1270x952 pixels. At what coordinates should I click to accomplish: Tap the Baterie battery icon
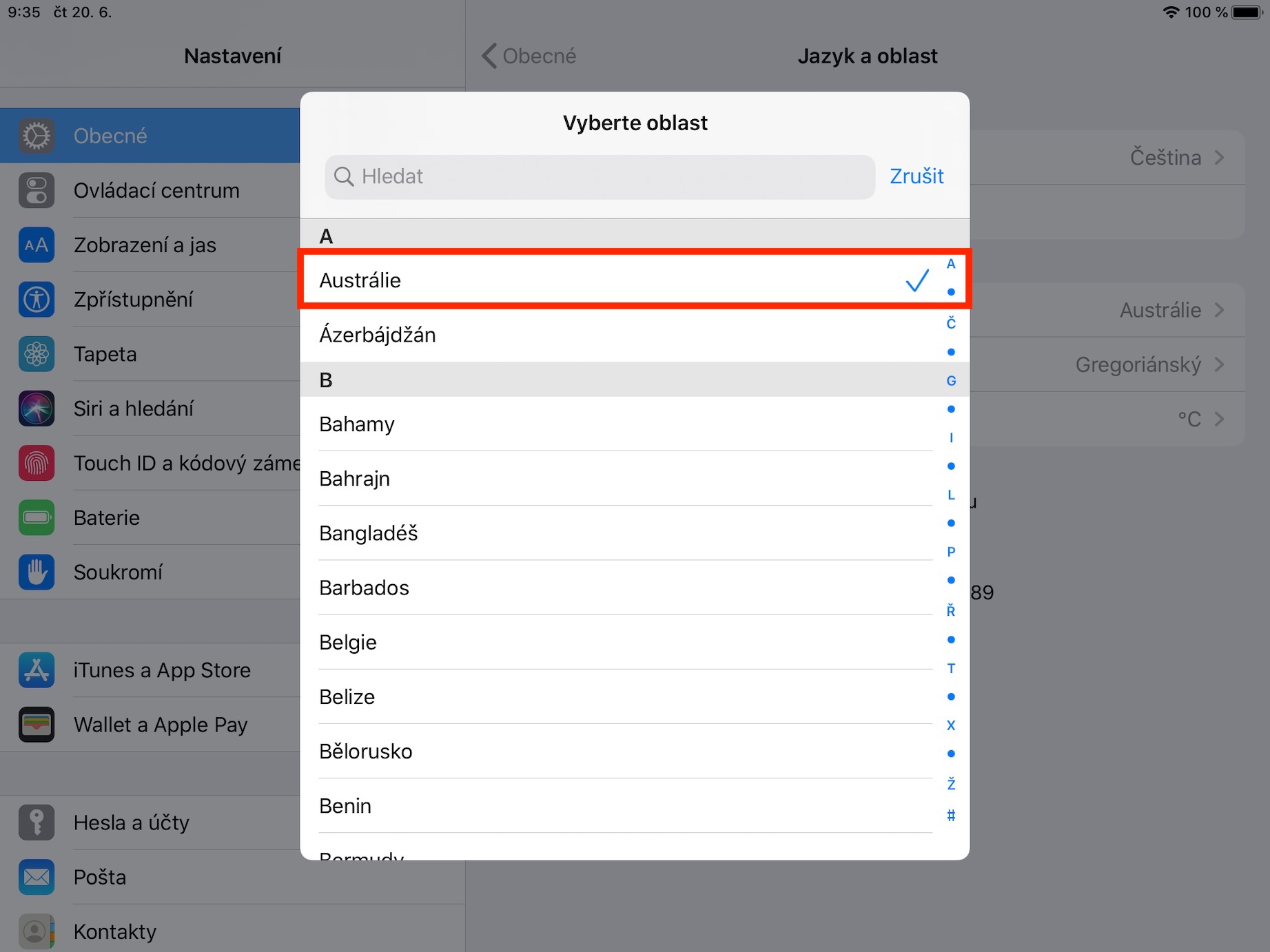(x=37, y=518)
